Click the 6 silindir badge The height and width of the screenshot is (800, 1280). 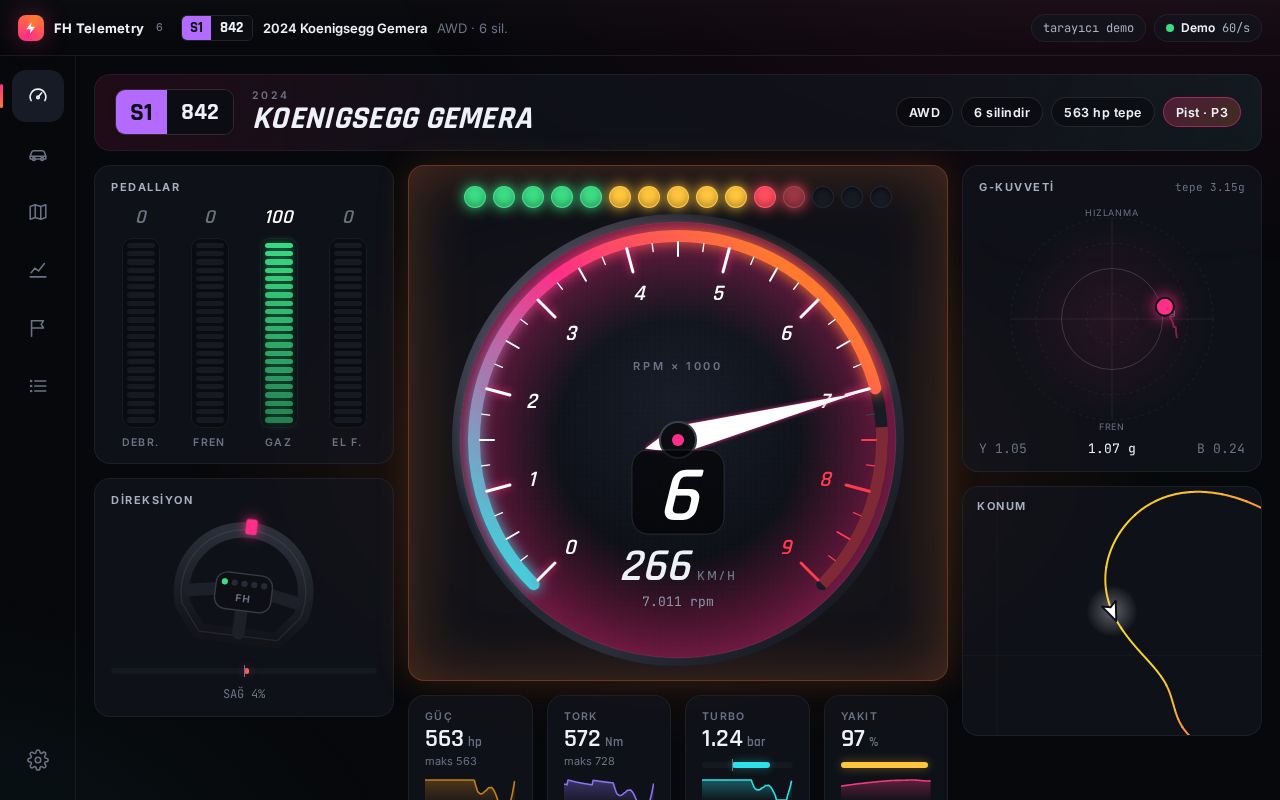point(1002,112)
